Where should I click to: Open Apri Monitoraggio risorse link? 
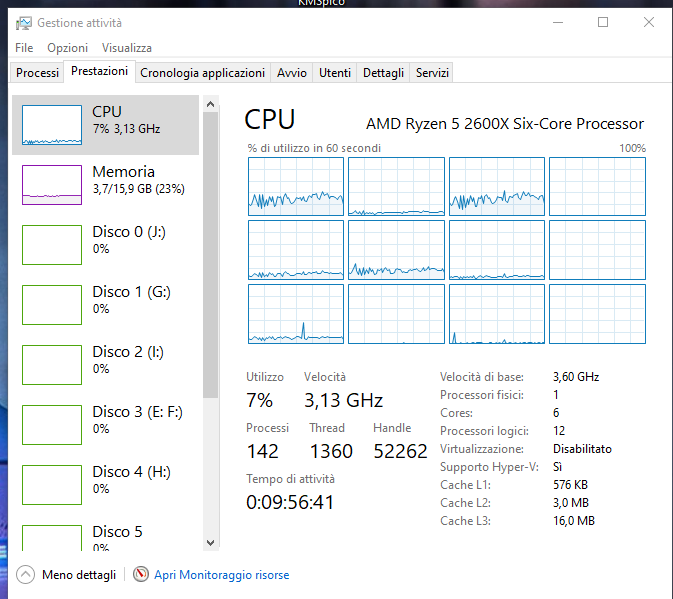click(221, 575)
